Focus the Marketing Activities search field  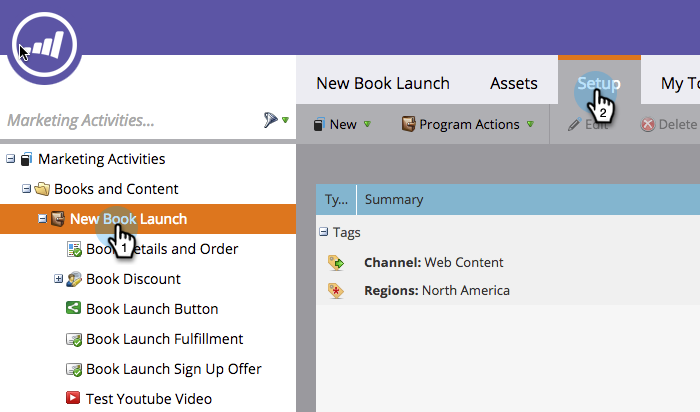(x=130, y=121)
